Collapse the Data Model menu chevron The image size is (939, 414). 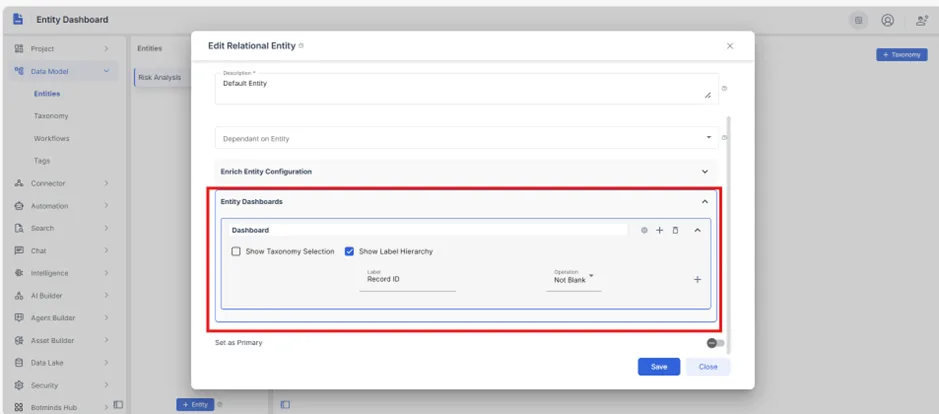coord(107,71)
